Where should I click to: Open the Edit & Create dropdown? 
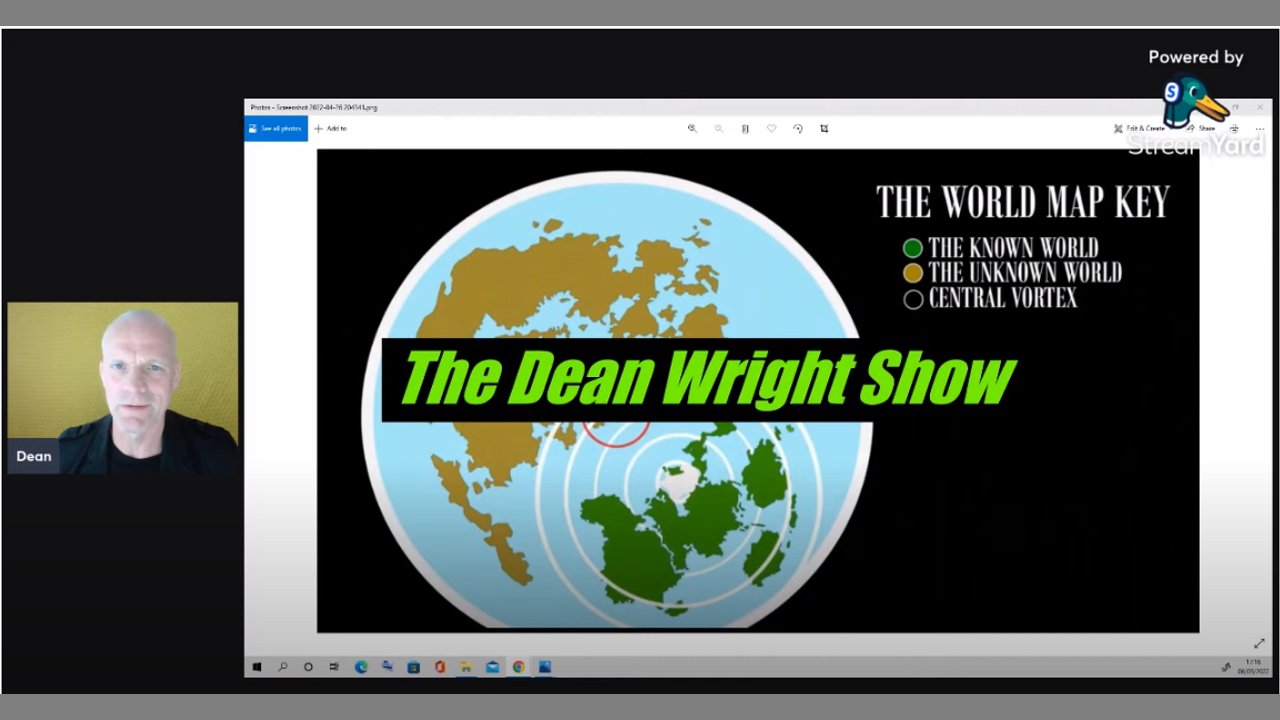coord(1140,129)
